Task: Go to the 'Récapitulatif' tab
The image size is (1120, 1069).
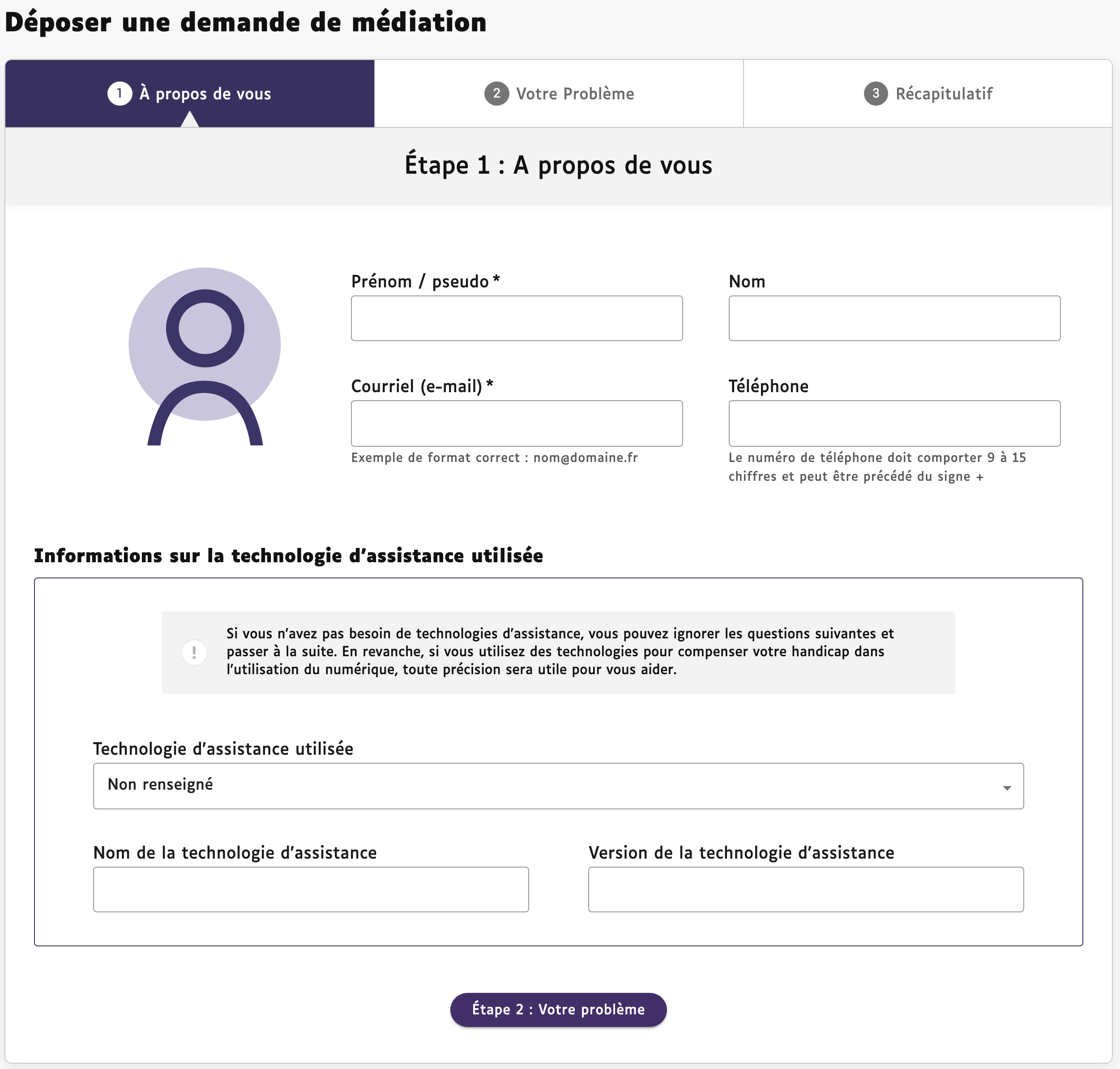Action: tap(928, 94)
